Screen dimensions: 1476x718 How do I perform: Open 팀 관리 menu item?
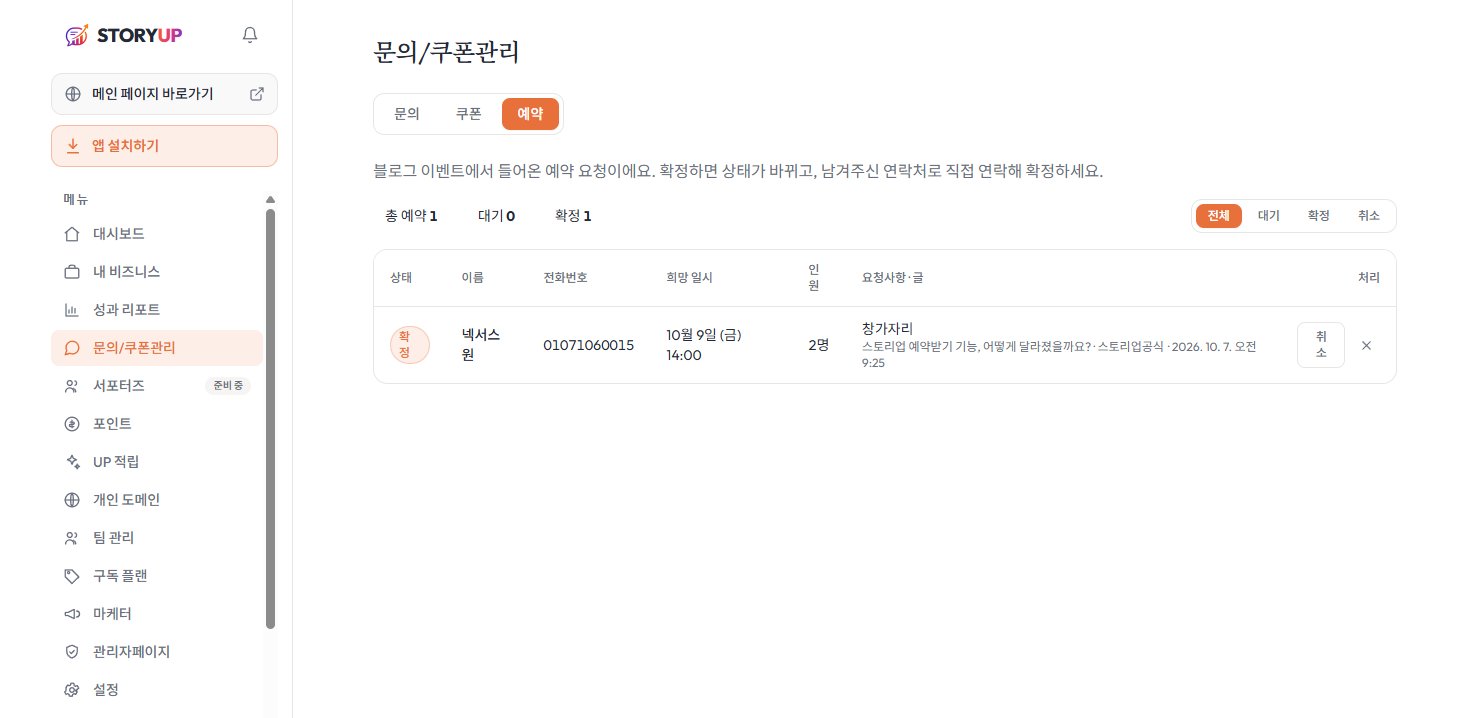point(157,538)
